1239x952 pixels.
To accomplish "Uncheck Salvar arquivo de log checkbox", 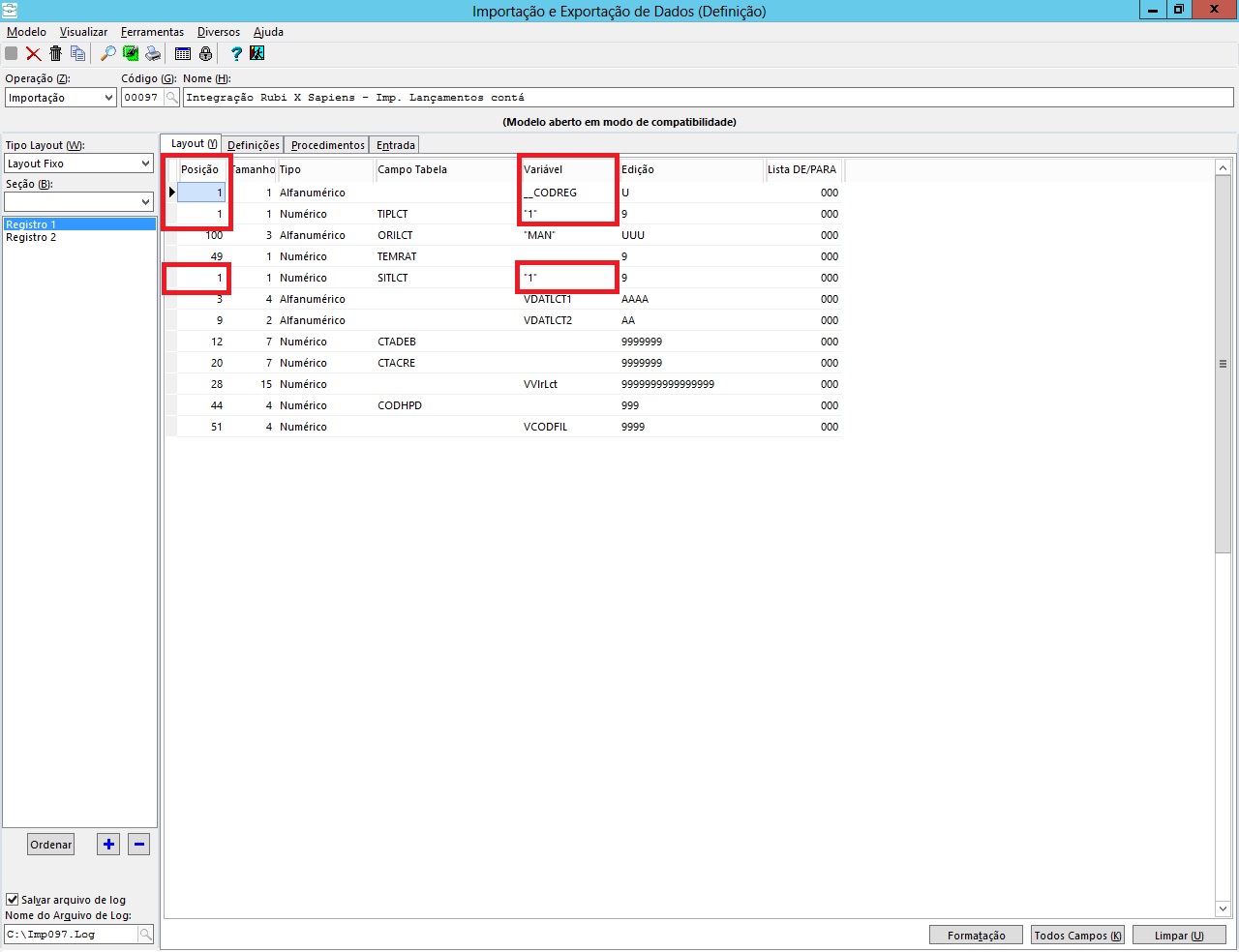I will click(13, 900).
